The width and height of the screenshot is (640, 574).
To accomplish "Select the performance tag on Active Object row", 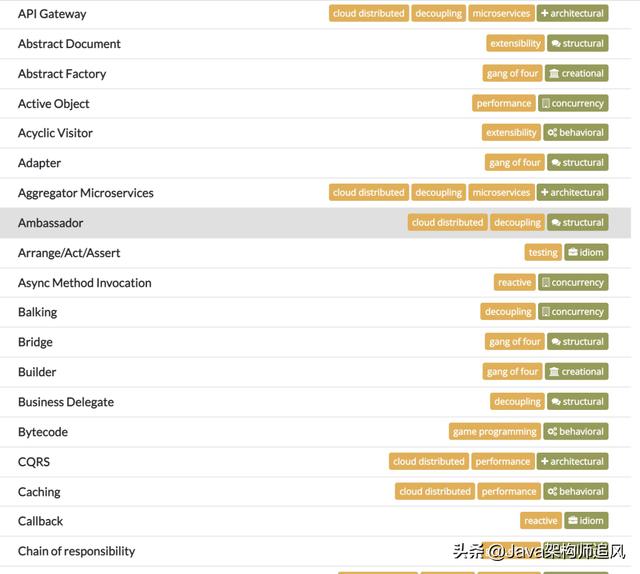I will (504, 103).
